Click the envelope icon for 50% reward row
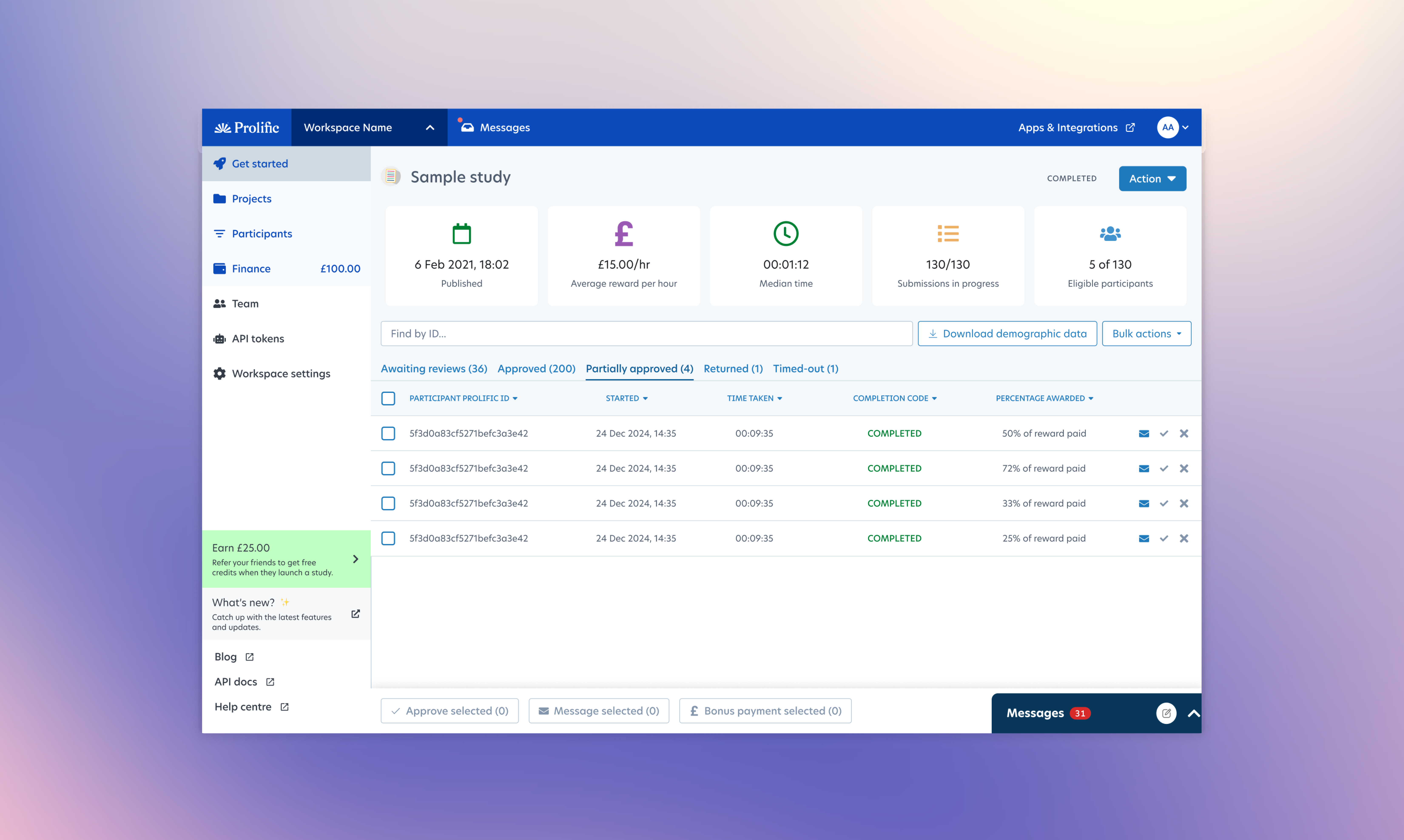The image size is (1404, 840). pos(1144,434)
